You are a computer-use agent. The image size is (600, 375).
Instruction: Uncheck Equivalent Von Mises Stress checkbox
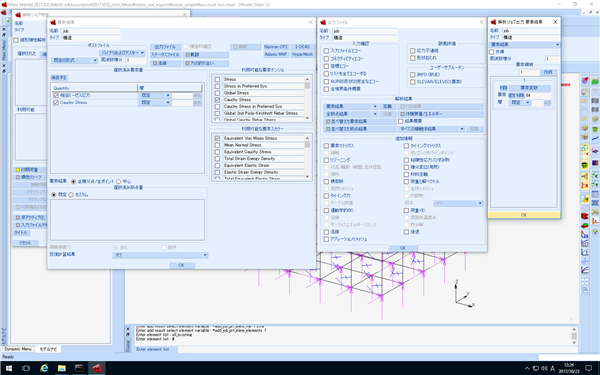217,139
